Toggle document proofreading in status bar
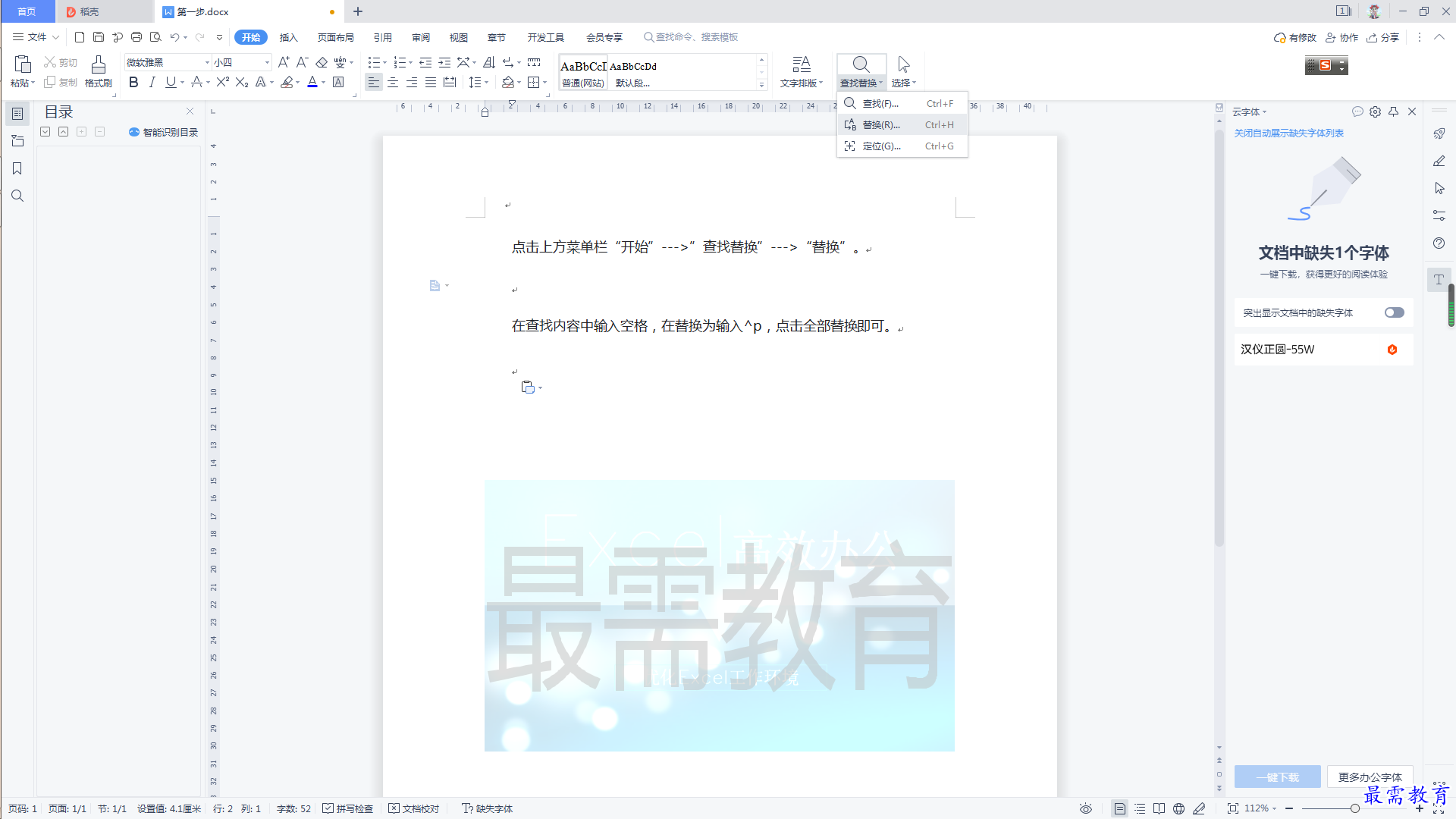 pos(414,808)
